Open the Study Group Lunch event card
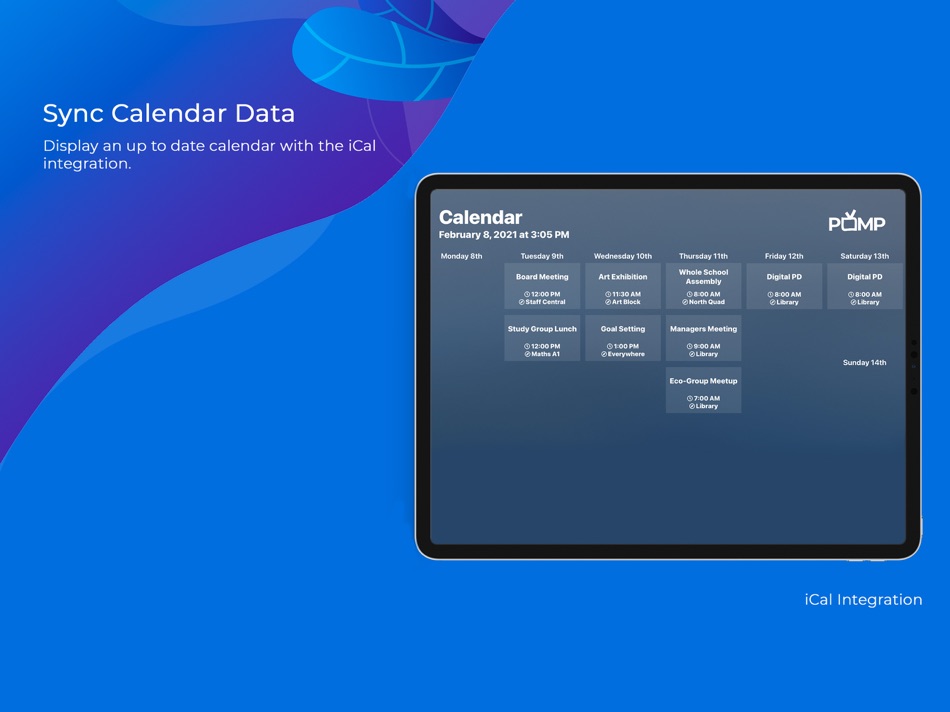 (542, 338)
